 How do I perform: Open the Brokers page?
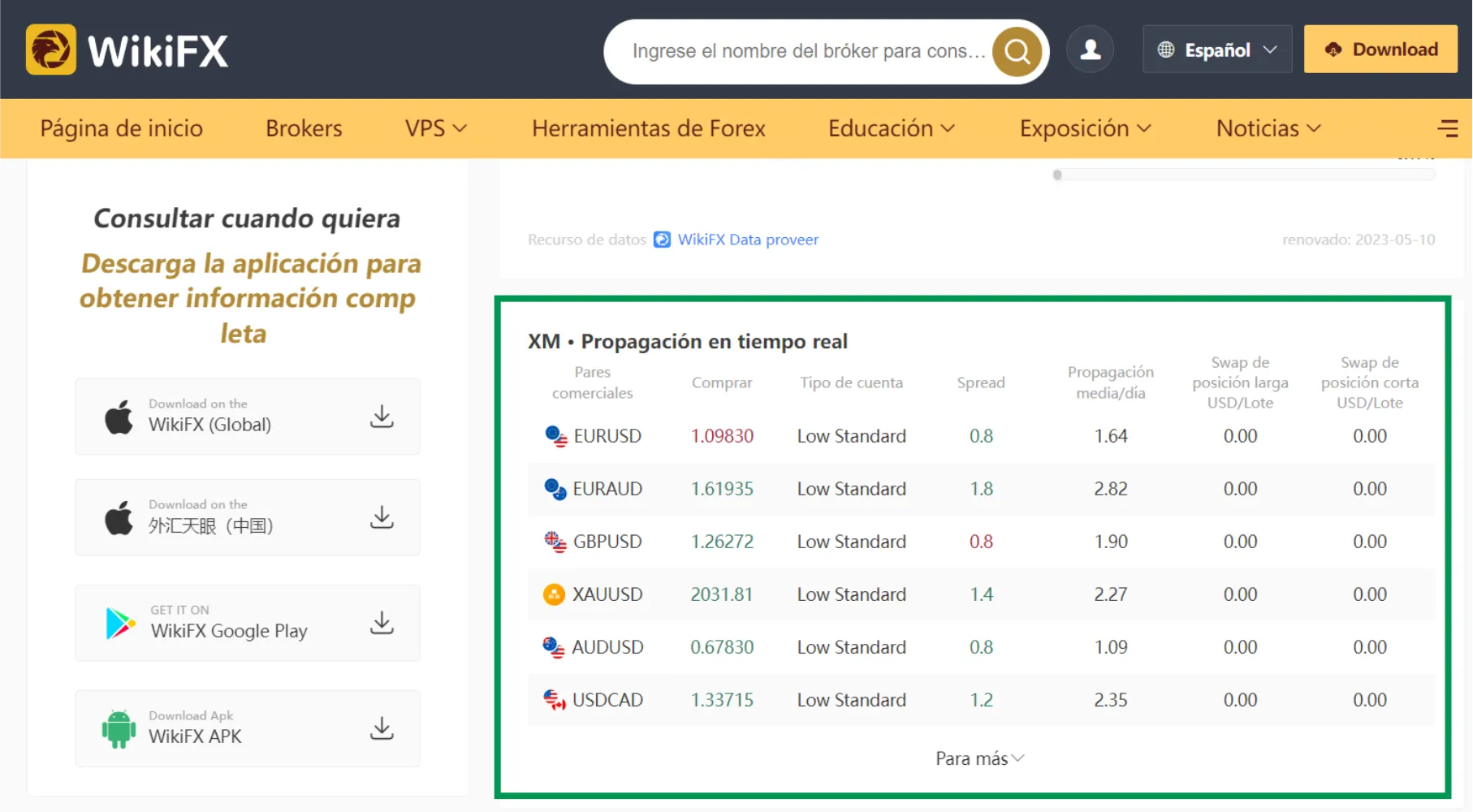click(x=304, y=128)
